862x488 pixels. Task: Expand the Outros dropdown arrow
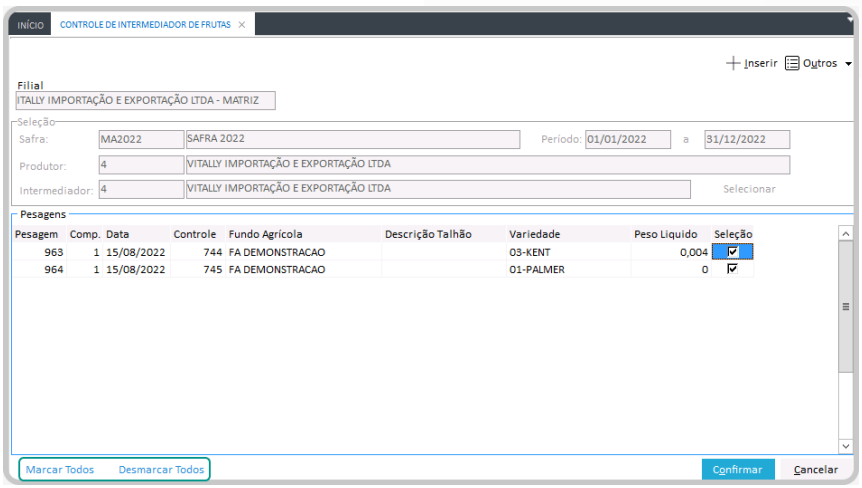(848, 64)
